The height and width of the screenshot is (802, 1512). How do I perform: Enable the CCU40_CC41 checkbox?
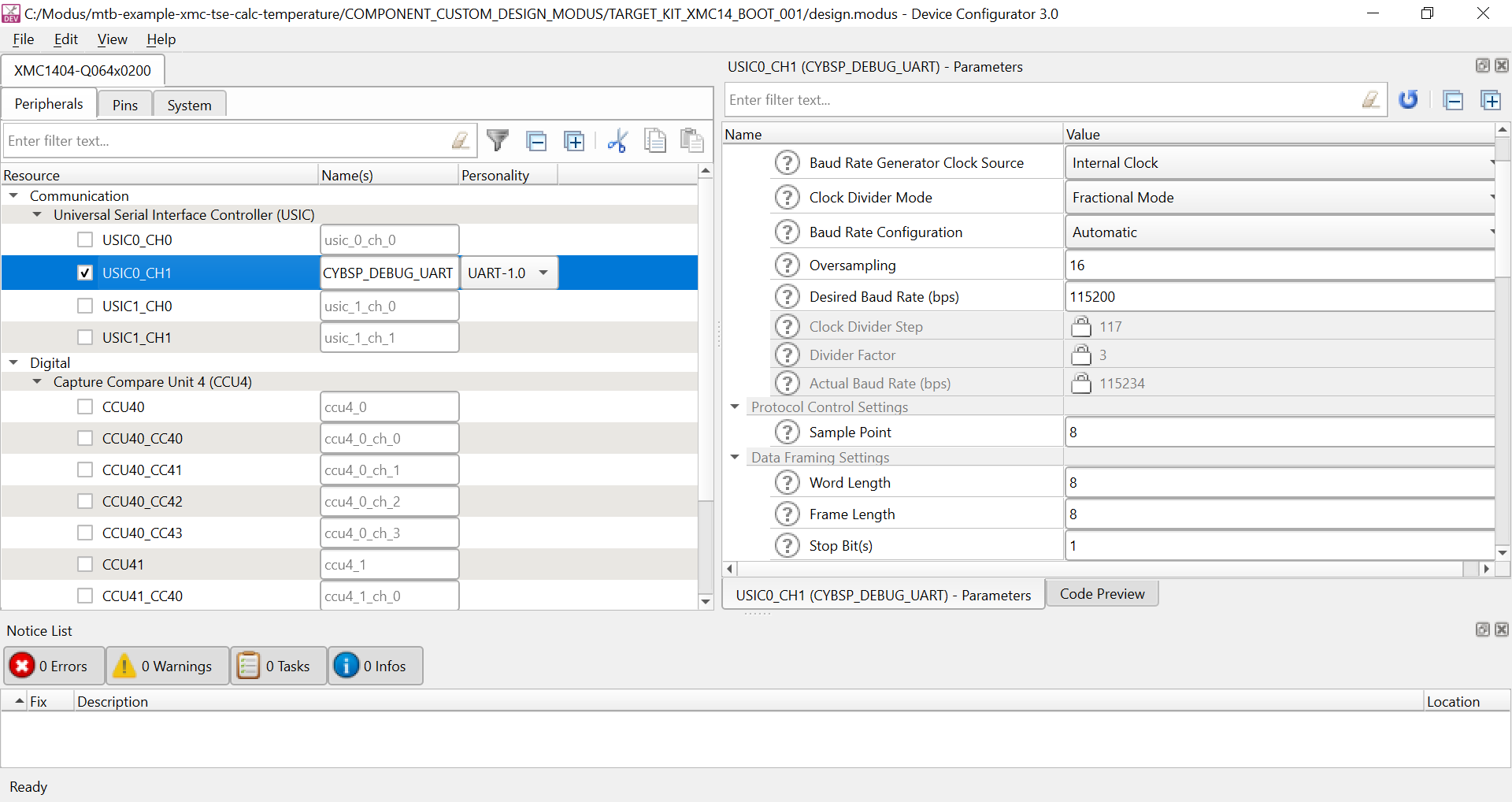85,470
